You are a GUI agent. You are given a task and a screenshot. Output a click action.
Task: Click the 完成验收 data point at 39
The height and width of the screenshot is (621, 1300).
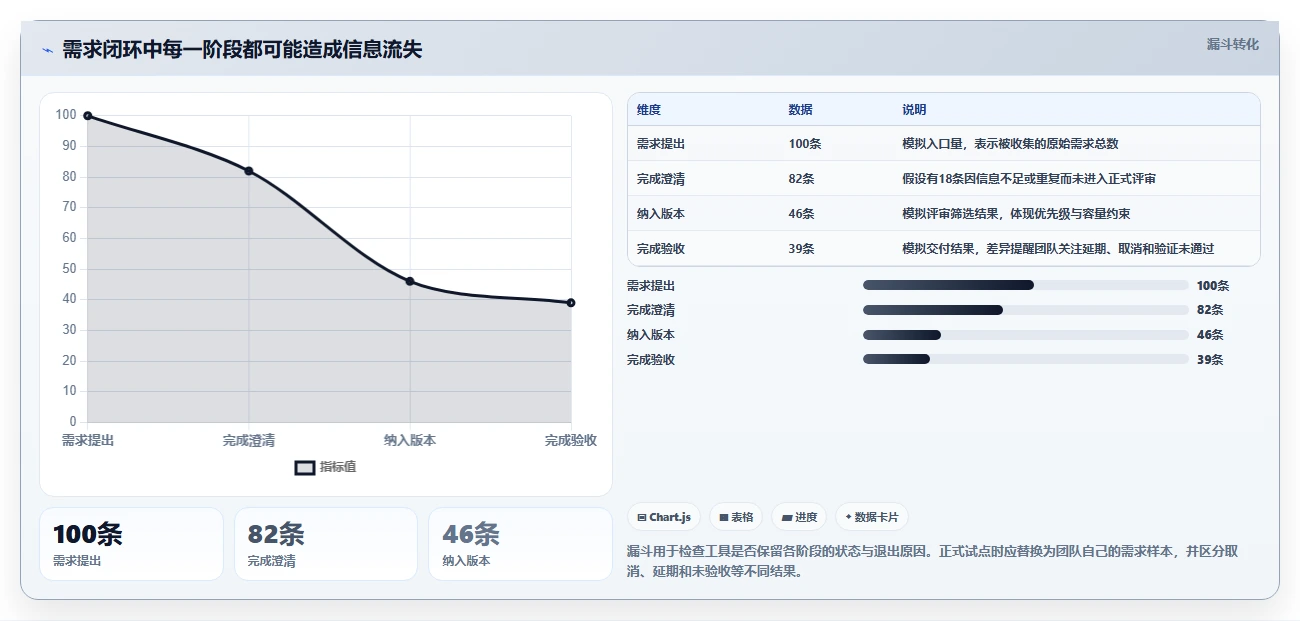pos(571,302)
